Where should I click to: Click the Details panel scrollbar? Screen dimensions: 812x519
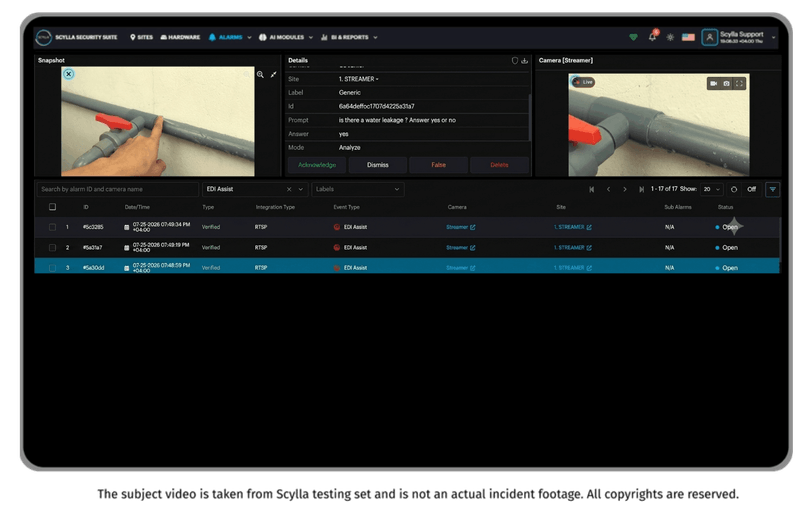[x=529, y=118]
